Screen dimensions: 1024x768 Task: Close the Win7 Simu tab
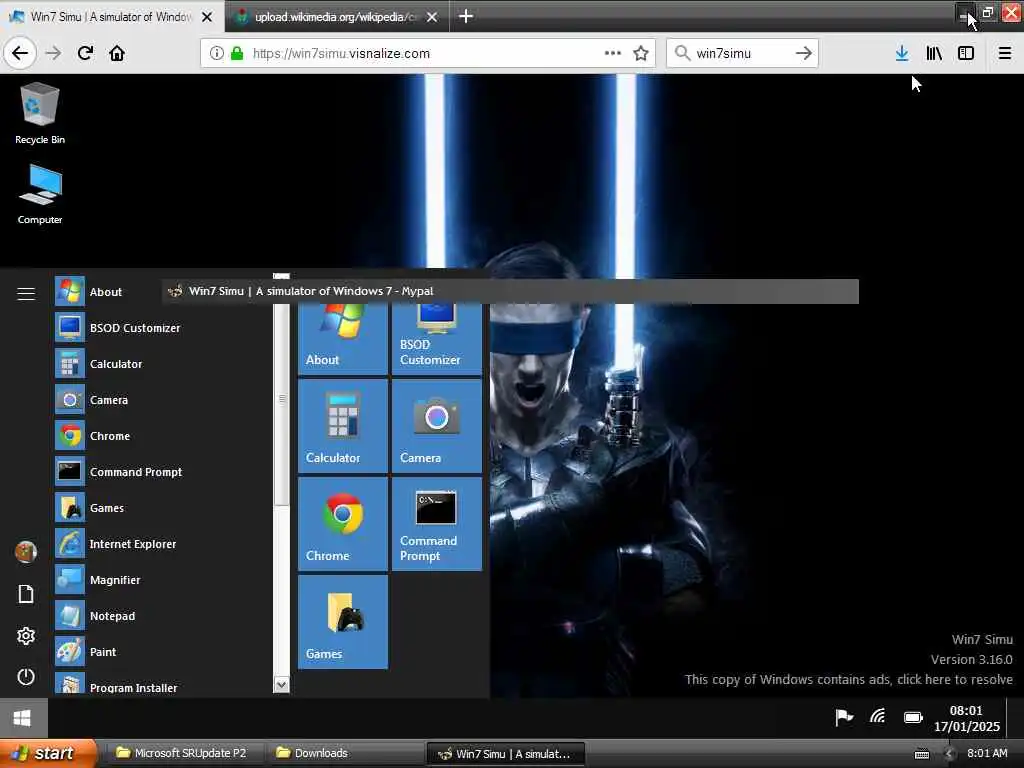(207, 17)
